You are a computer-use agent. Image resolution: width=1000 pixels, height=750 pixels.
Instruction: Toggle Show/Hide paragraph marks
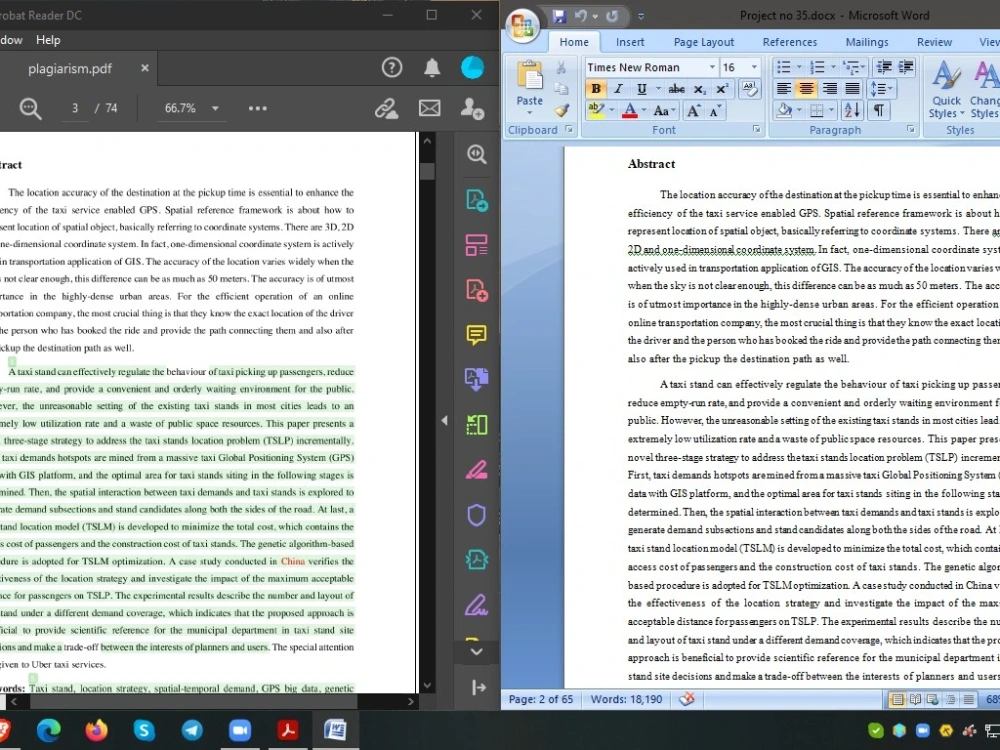[879, 110]
